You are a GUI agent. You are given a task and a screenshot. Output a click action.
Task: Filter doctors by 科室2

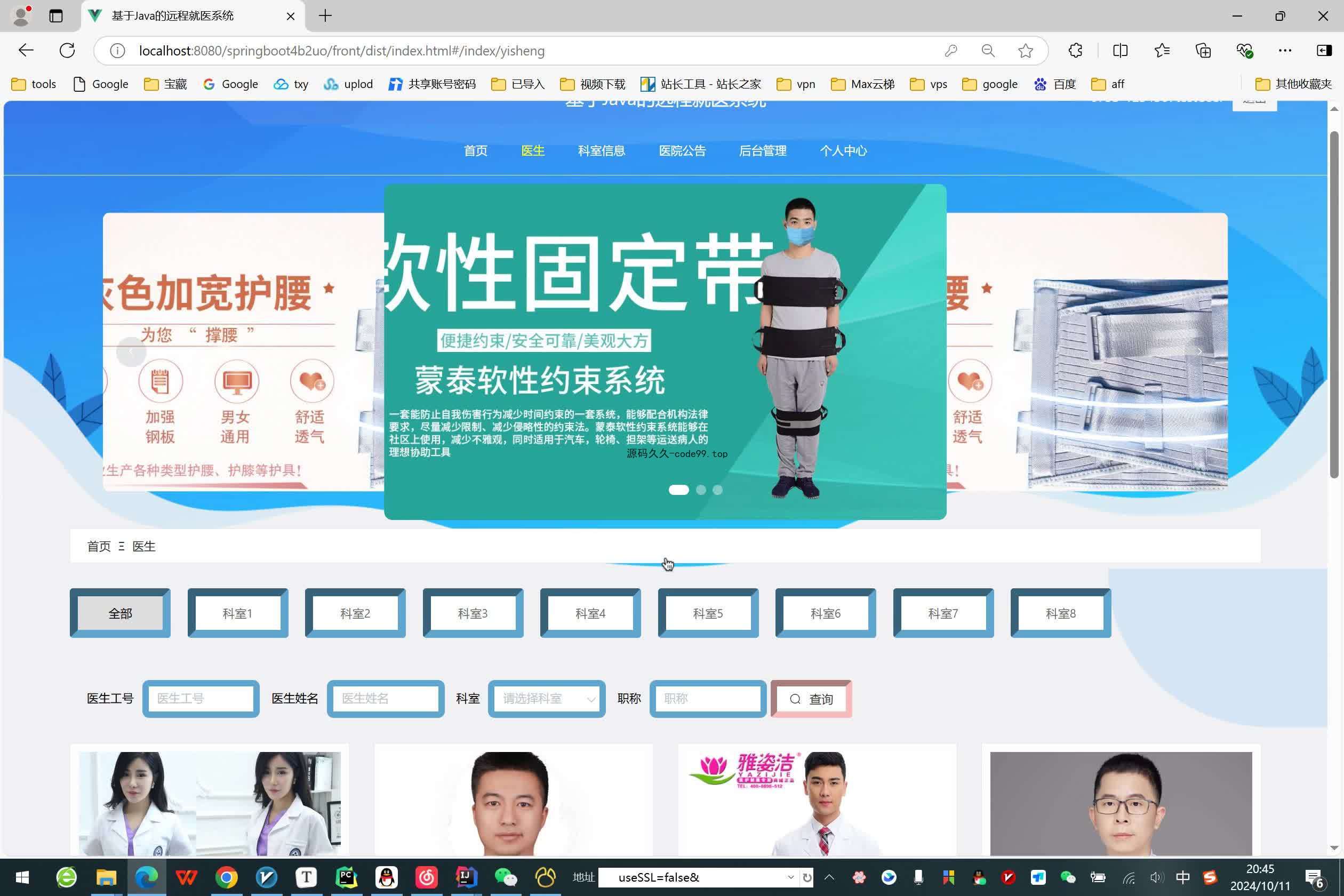(x=355, y=613)
